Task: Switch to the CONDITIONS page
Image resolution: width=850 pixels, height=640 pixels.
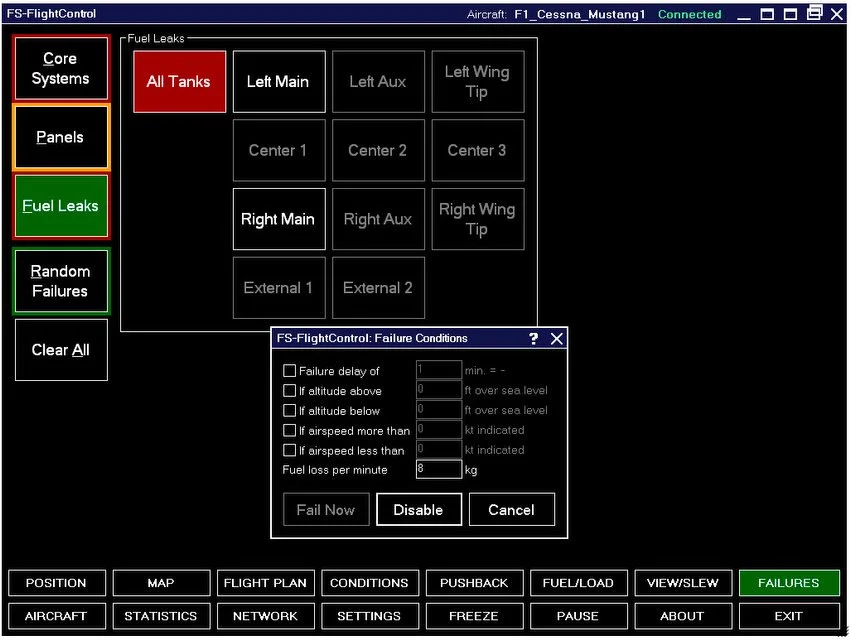Action: 370,583
